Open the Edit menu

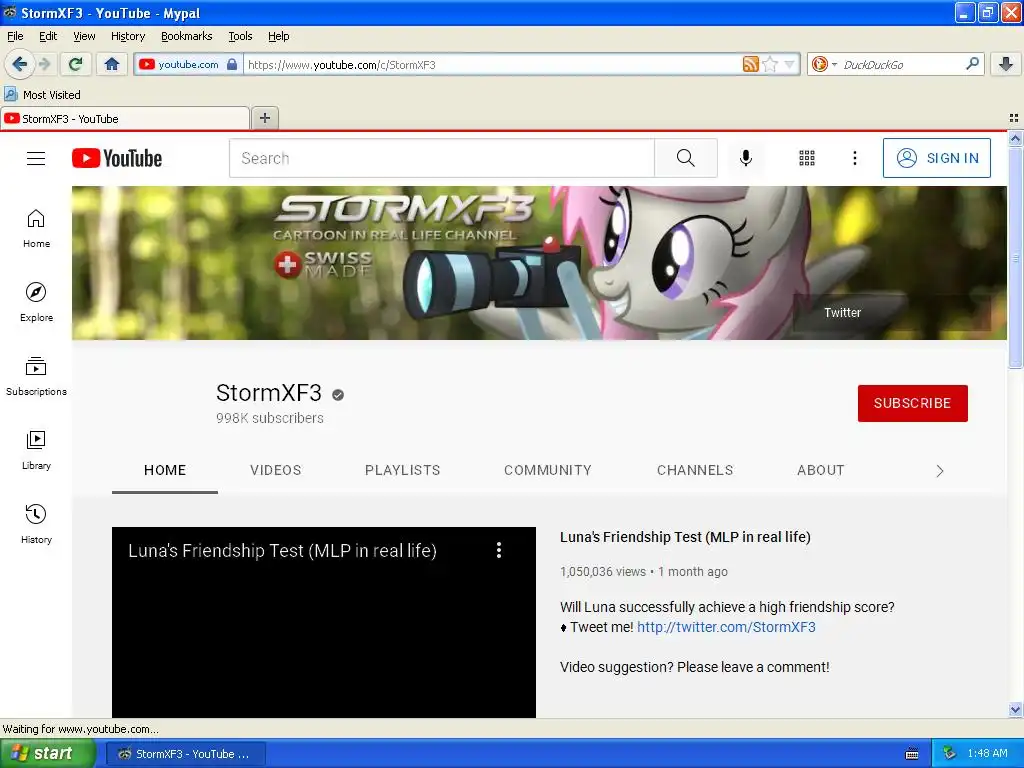click(x=48, y=36)
